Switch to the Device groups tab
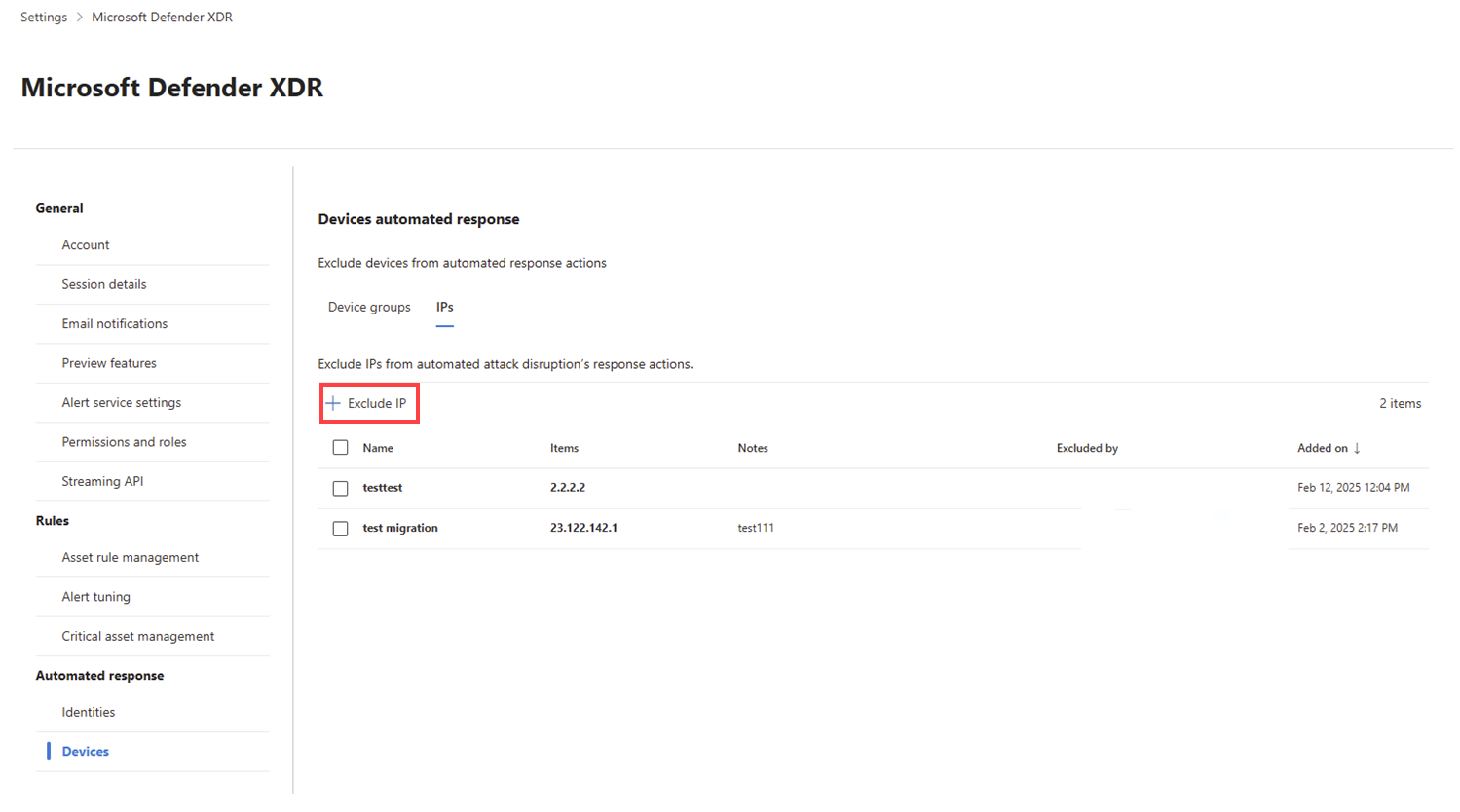 click(369, 307)
